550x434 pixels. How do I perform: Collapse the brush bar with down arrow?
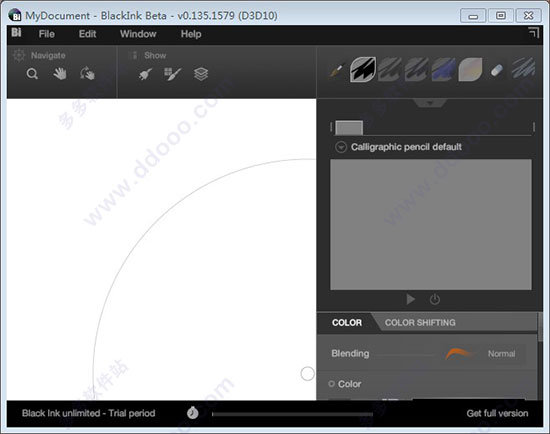click(x=430, y=103)
